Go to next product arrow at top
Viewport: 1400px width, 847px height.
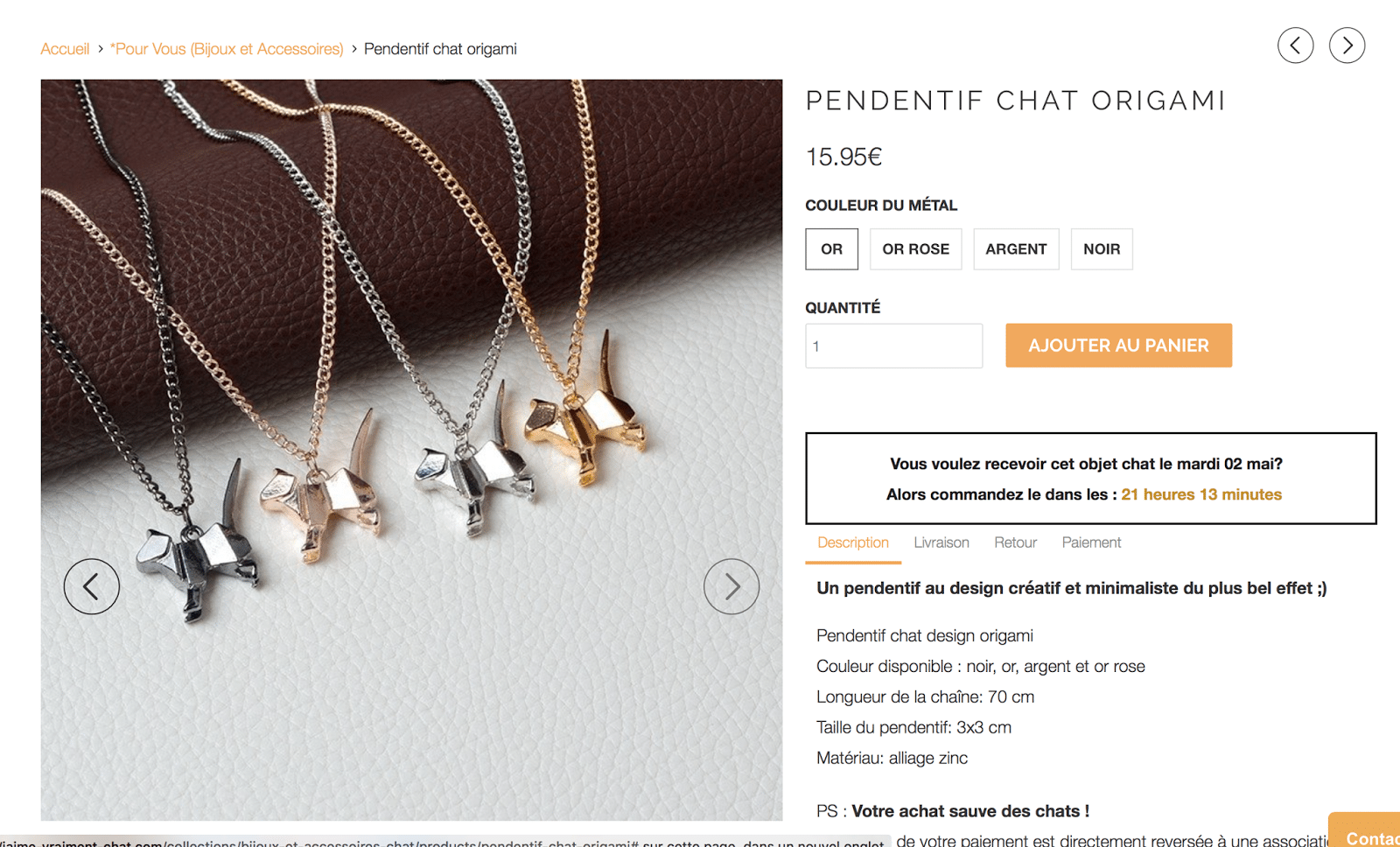tap(1347, 45)
